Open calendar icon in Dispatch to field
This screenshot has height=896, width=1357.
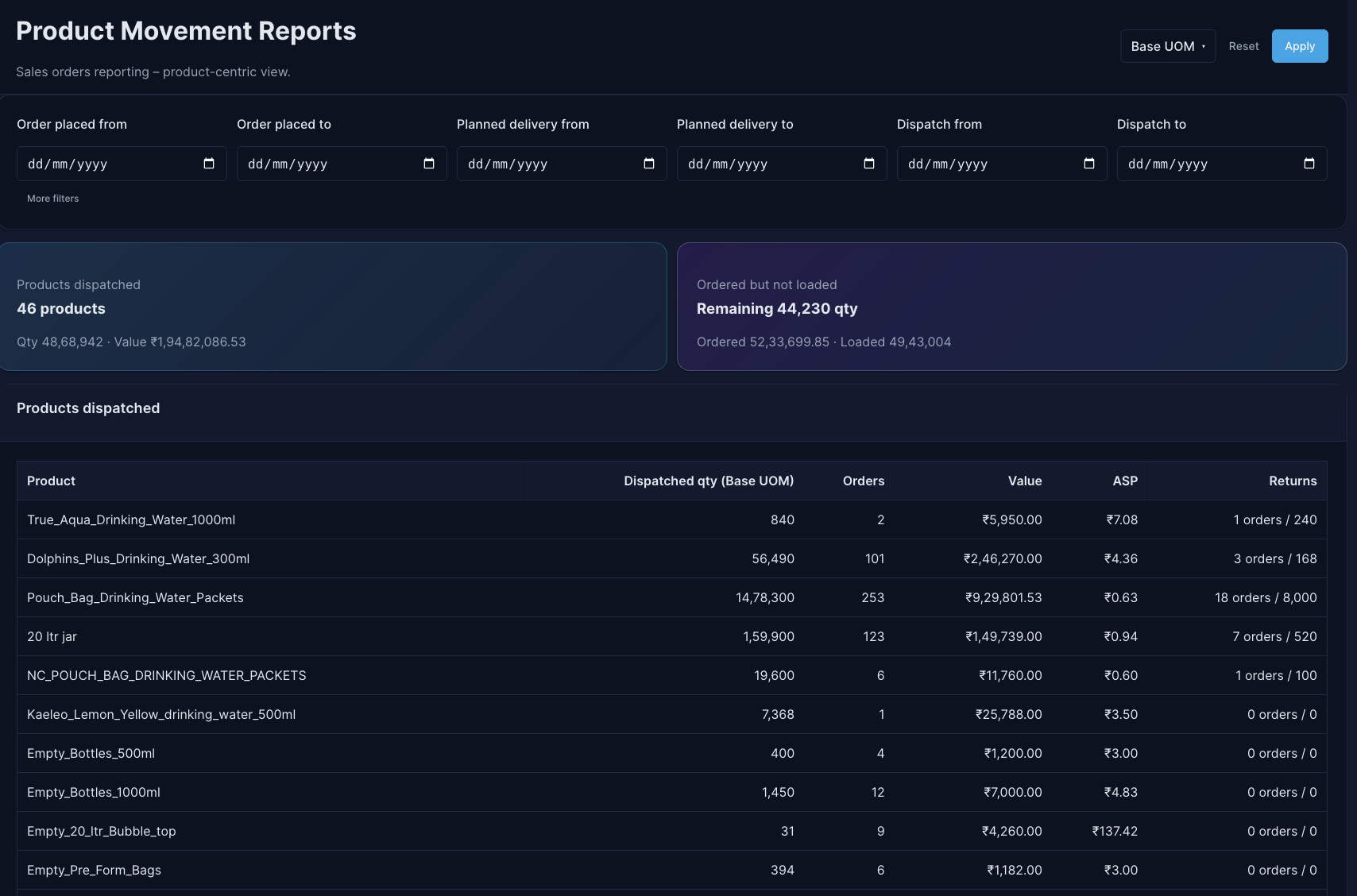coord(1309,164)
